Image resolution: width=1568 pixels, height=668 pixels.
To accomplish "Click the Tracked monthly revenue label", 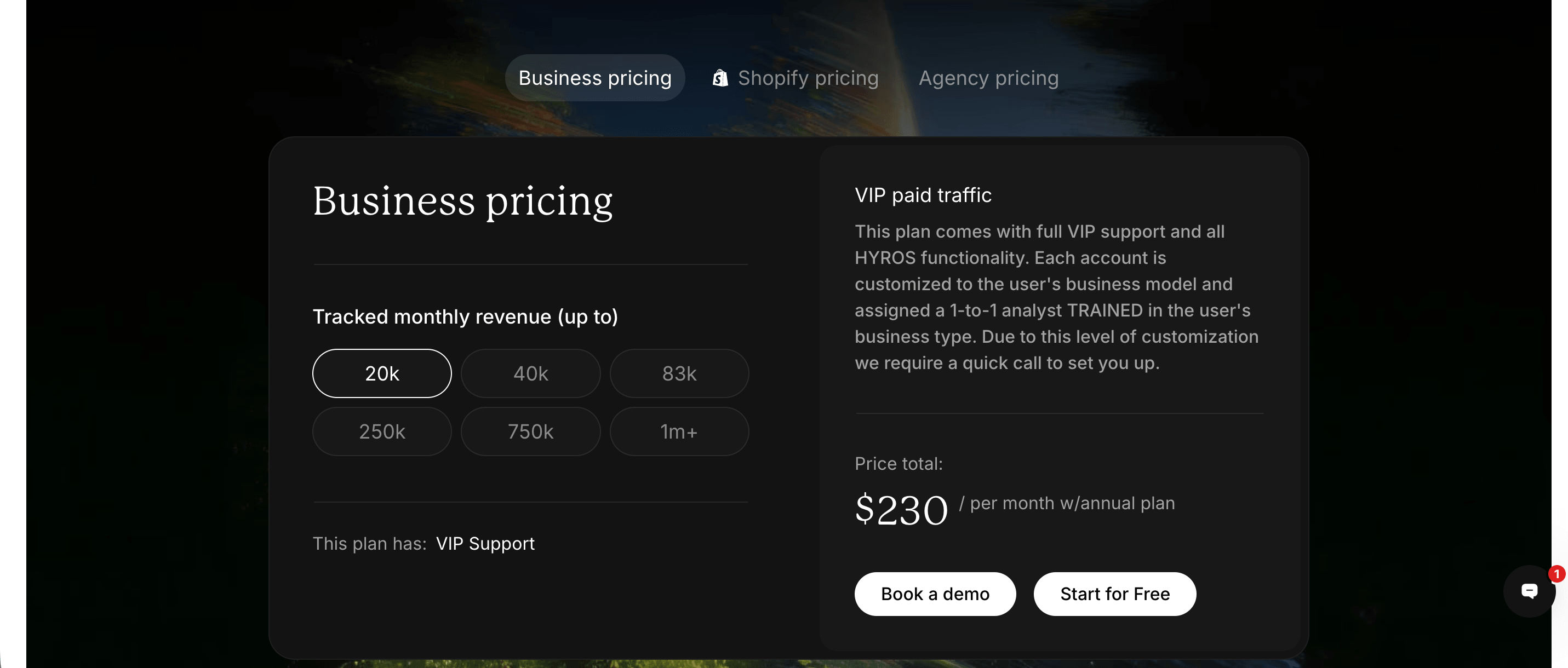I will point(465,317).
